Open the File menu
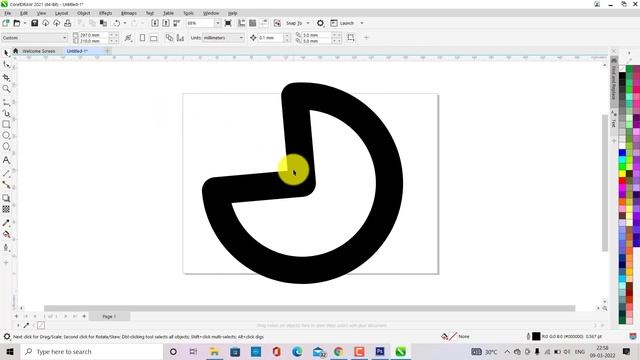The image size is (640, 360). (x=7, y=13)
